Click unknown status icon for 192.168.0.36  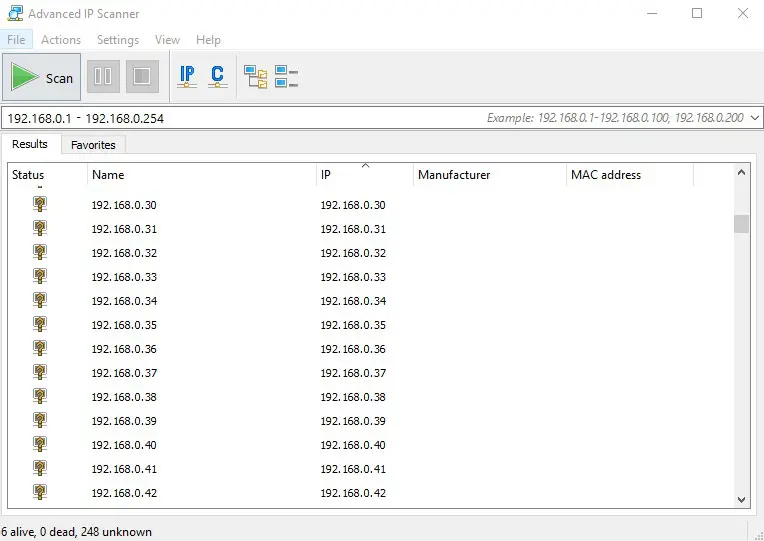pyautogui.click(x=40, y=348)
